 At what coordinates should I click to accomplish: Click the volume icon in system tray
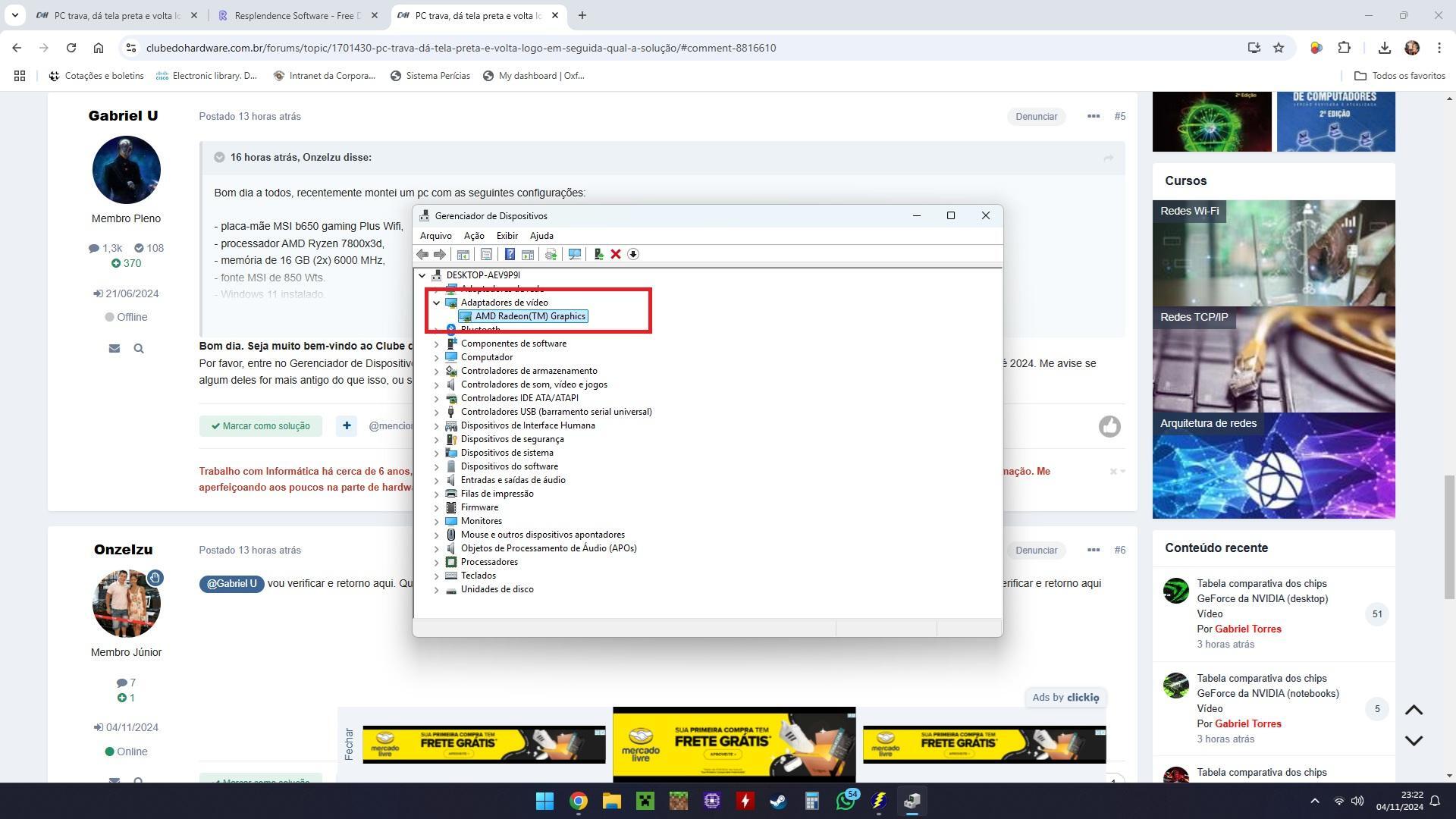[x=1357, y=801]
